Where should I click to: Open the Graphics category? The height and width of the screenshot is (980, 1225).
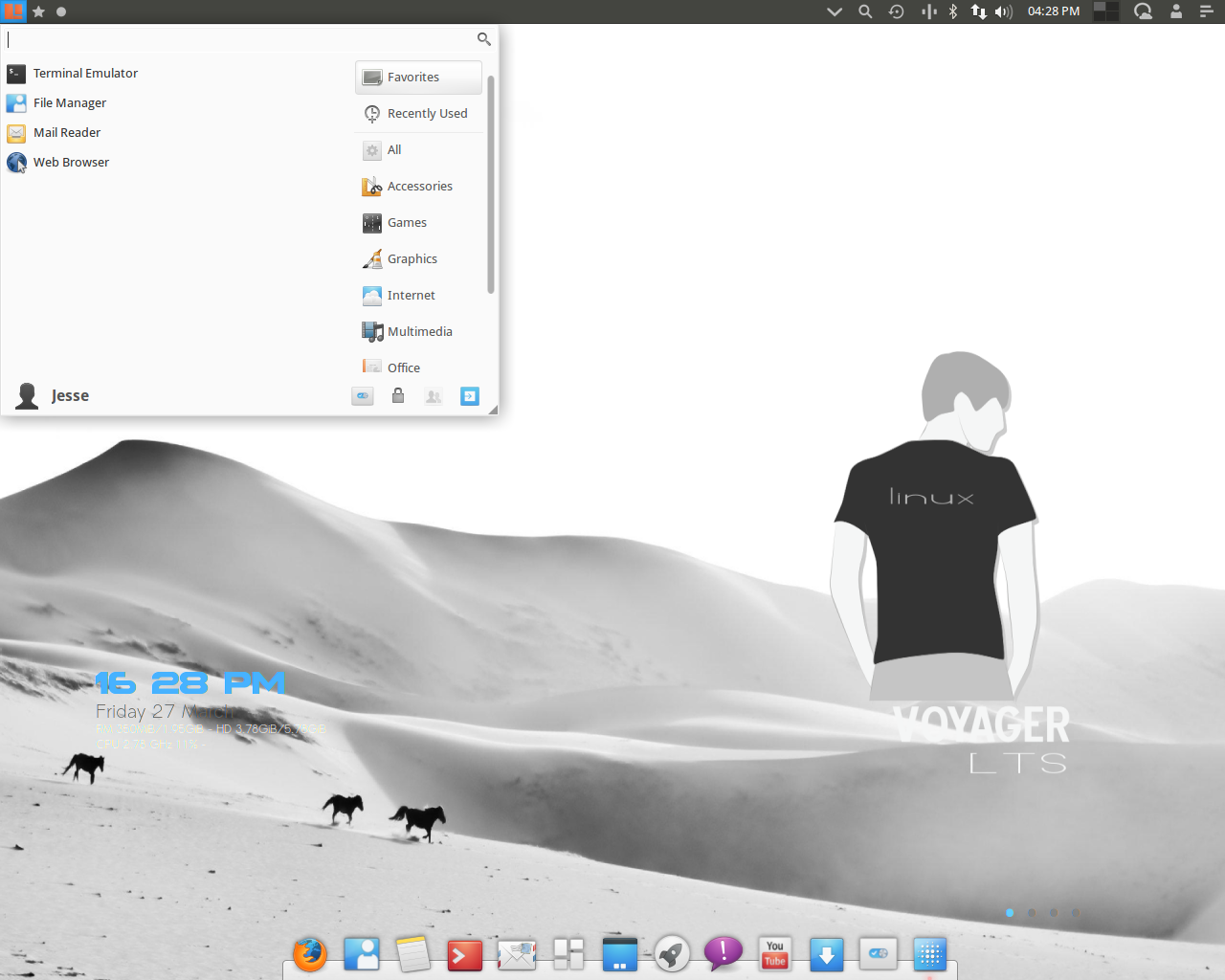tap(418, 259)
